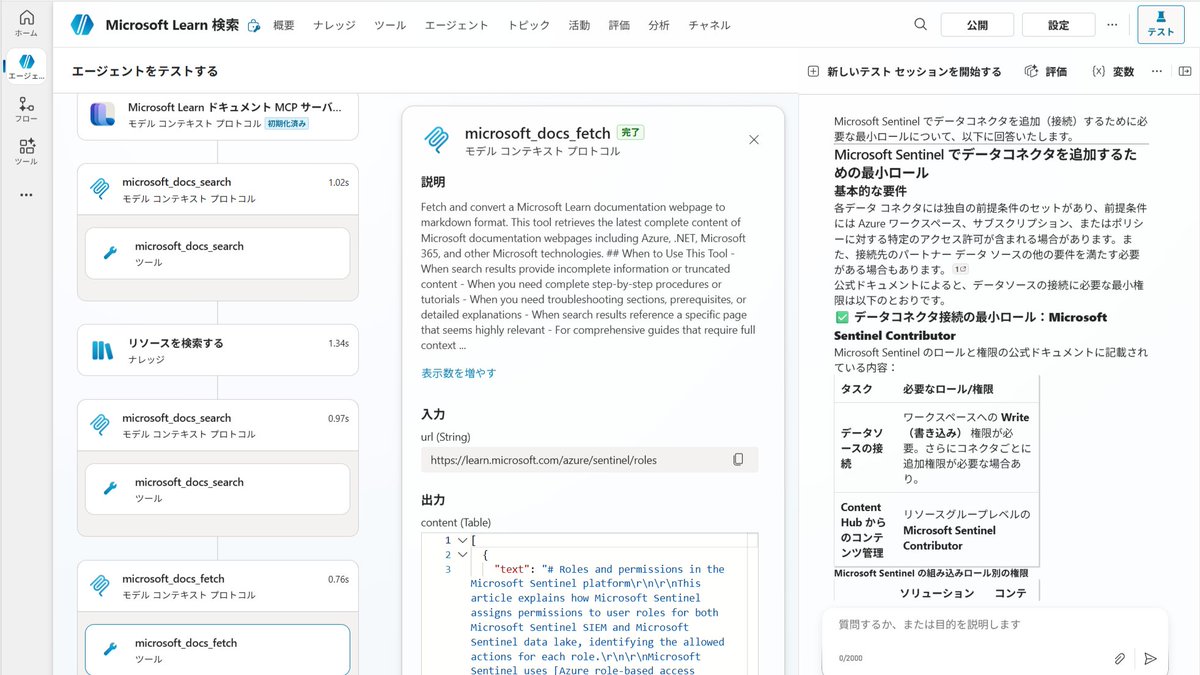Switch to the ツール tab
1200x675 pixels.
(390, 25)
